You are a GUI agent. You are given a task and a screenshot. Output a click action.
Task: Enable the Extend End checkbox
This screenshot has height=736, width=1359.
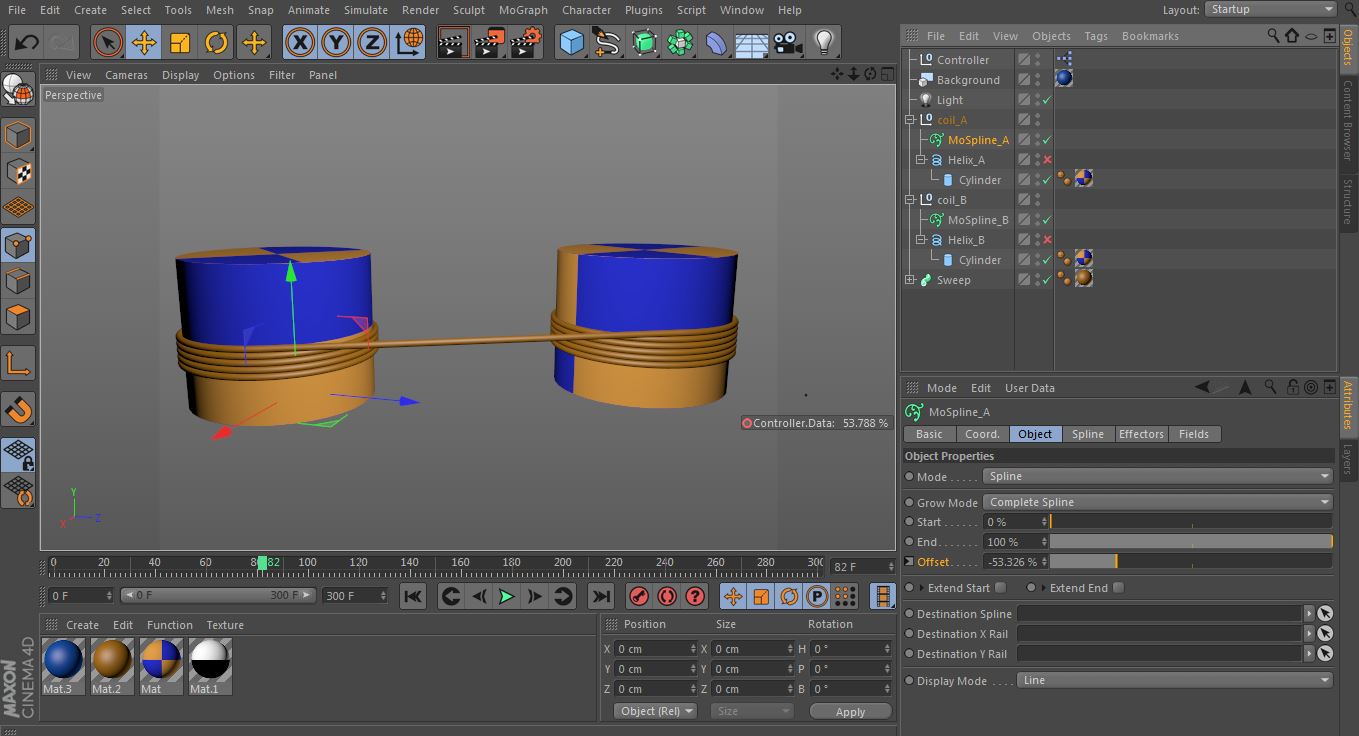point(1118,588)
